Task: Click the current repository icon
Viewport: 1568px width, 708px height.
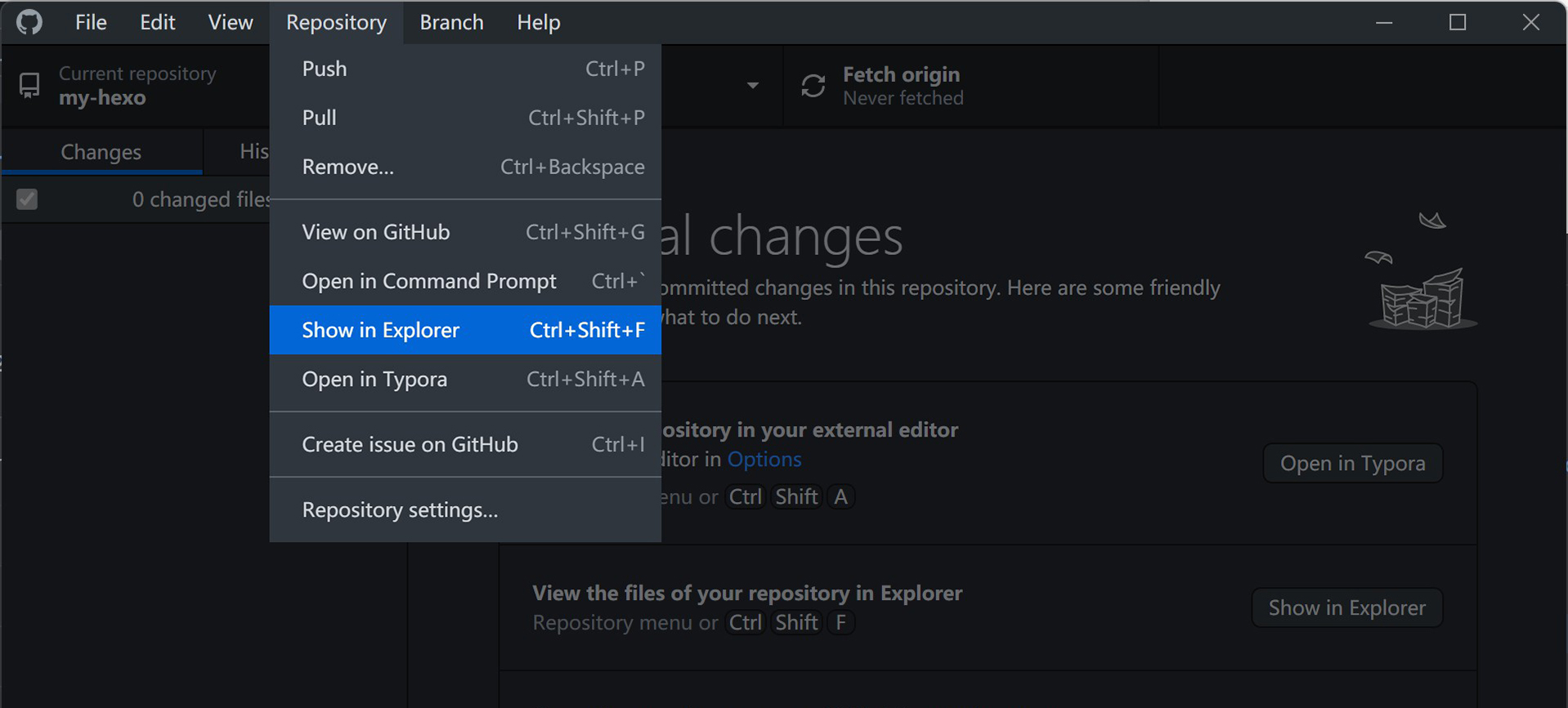Action: (29, 86)
